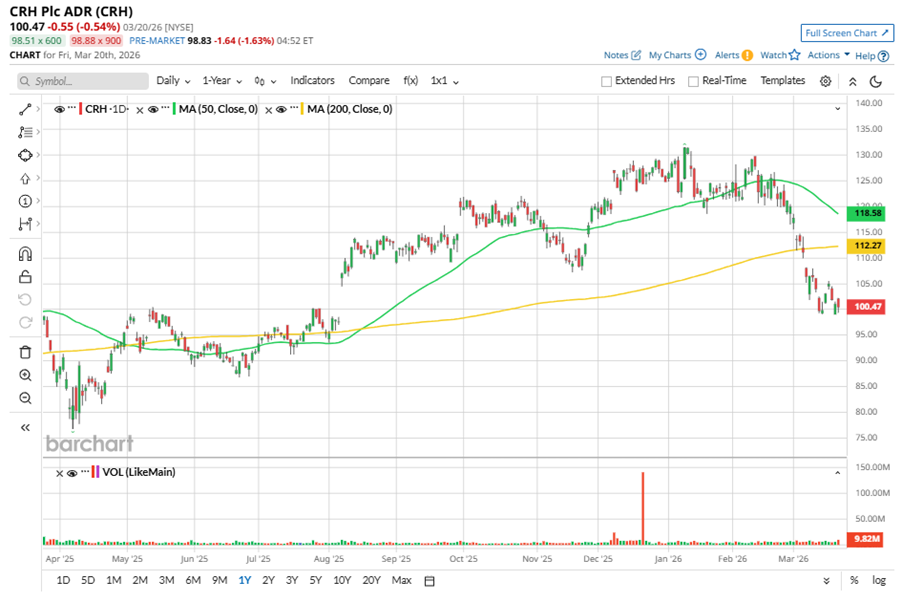902x602 pixels.
Task: Click the trash delete drawings icon
Action: point(25,352)
